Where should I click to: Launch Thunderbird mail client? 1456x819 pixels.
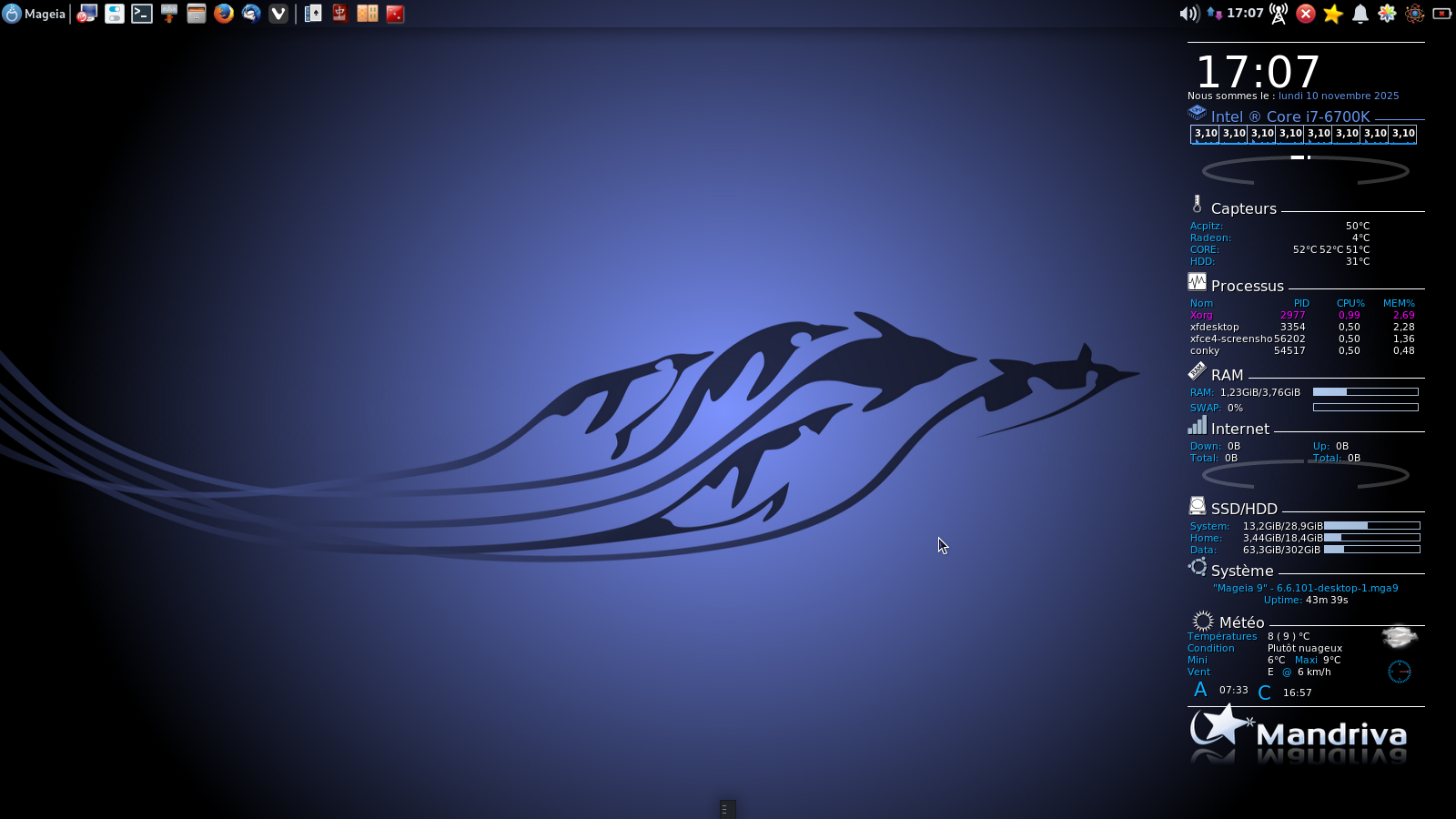251,14
